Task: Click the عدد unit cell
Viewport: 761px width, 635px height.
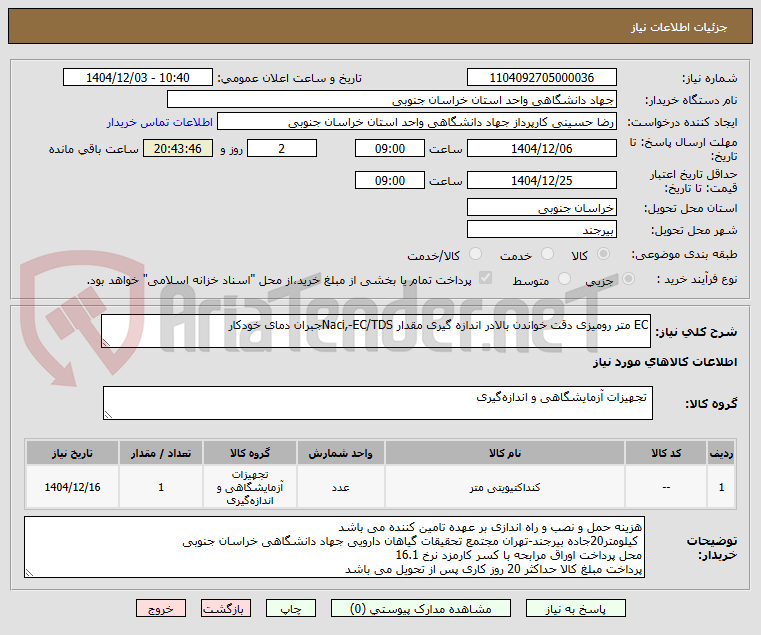Action: tap(341, 487)
